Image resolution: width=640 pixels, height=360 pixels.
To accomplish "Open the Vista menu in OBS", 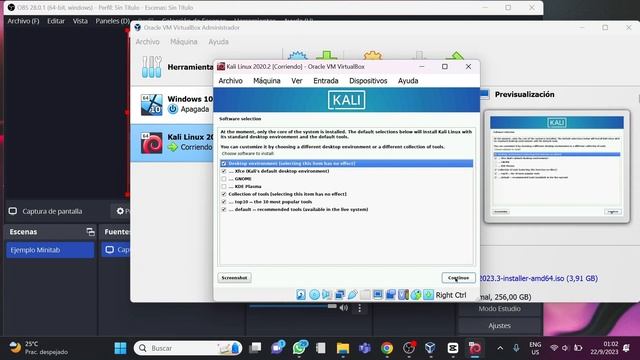I will tap(80, 21).
